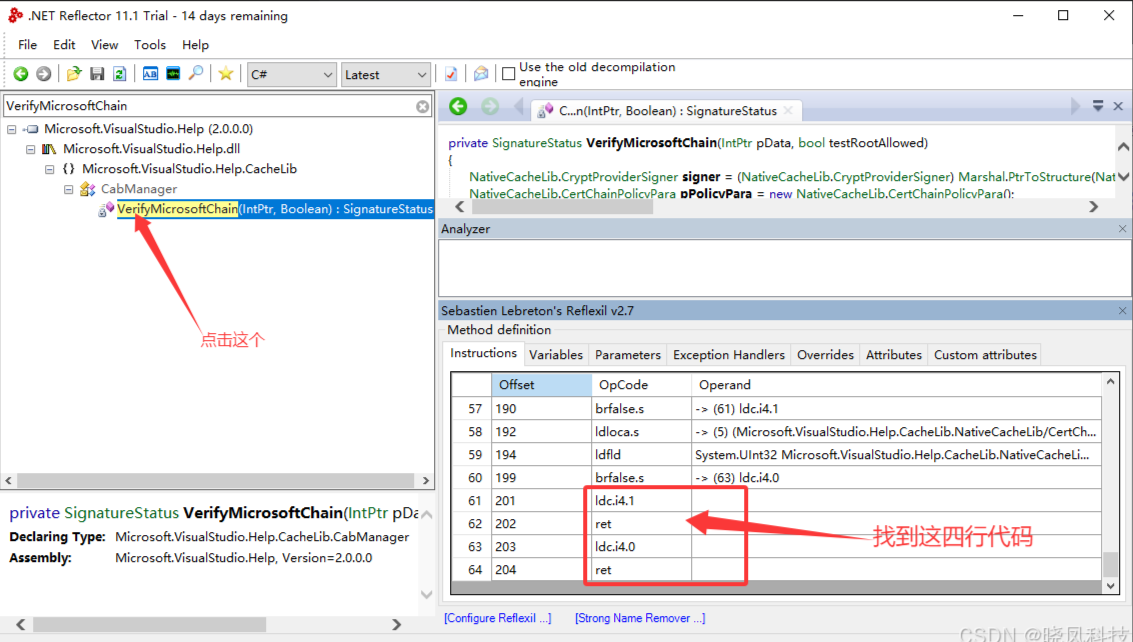Viewport: 1133px width, 642px height.
Task: Switch to the Parameters tab
Action: pos(627,355)
